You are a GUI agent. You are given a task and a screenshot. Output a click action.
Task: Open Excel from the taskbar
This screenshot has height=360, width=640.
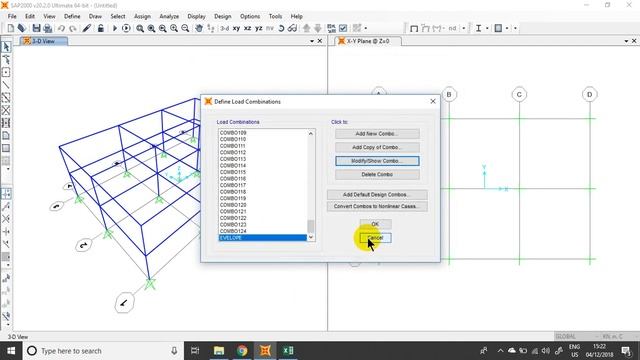coord(288,351)
